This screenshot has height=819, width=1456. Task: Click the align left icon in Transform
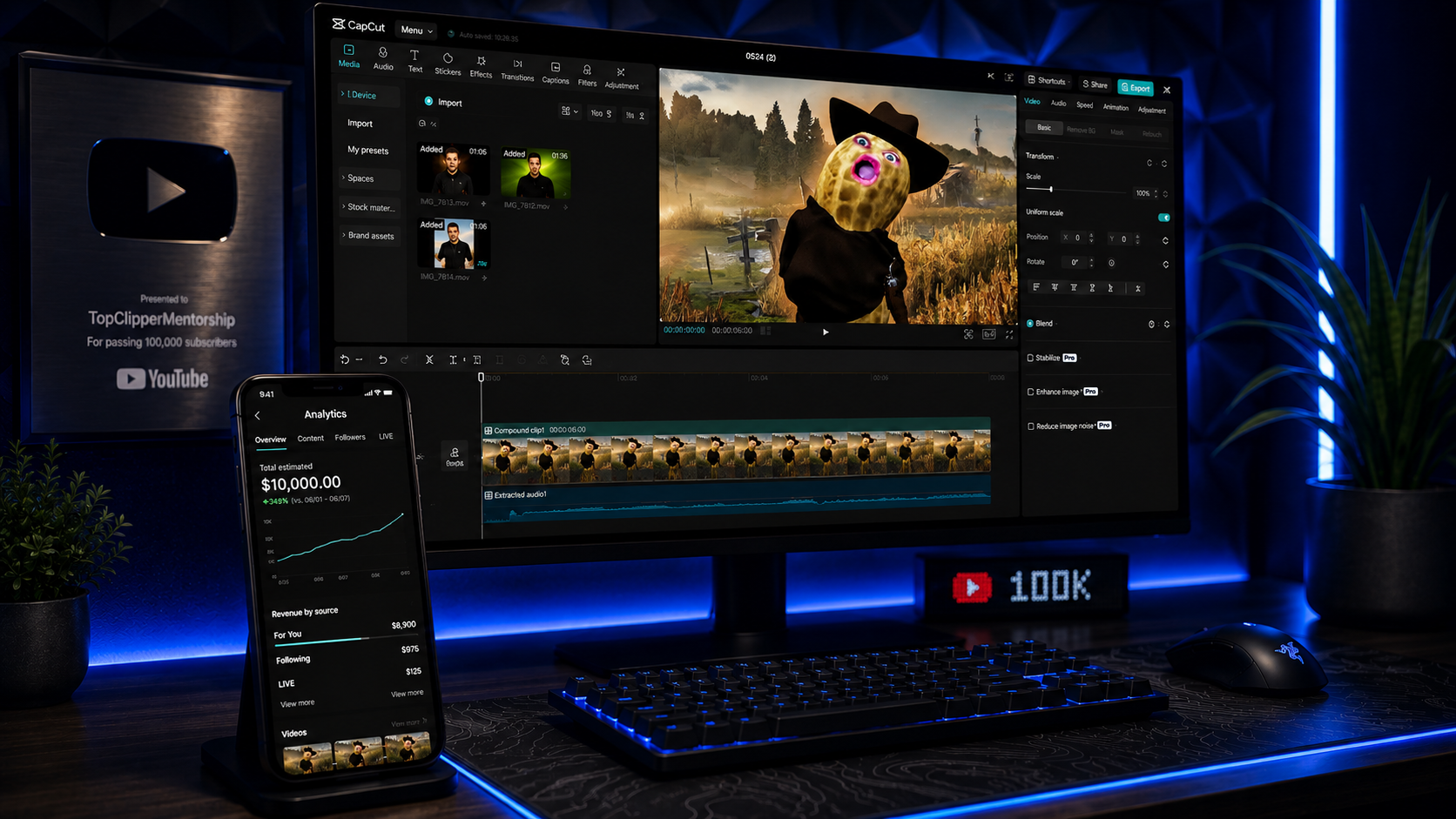(1036, 286)
